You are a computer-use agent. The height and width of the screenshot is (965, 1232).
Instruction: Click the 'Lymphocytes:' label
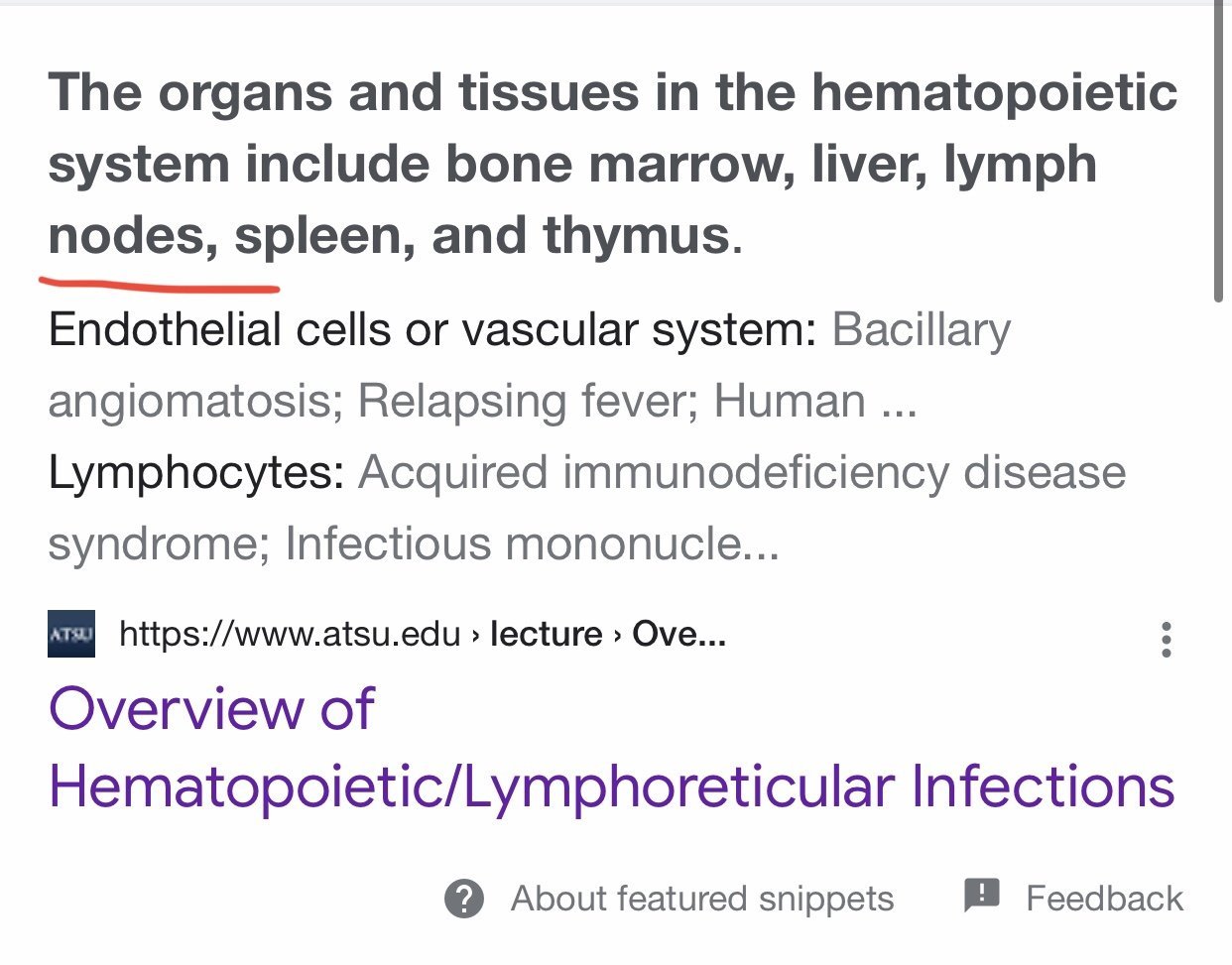(196, 472)
